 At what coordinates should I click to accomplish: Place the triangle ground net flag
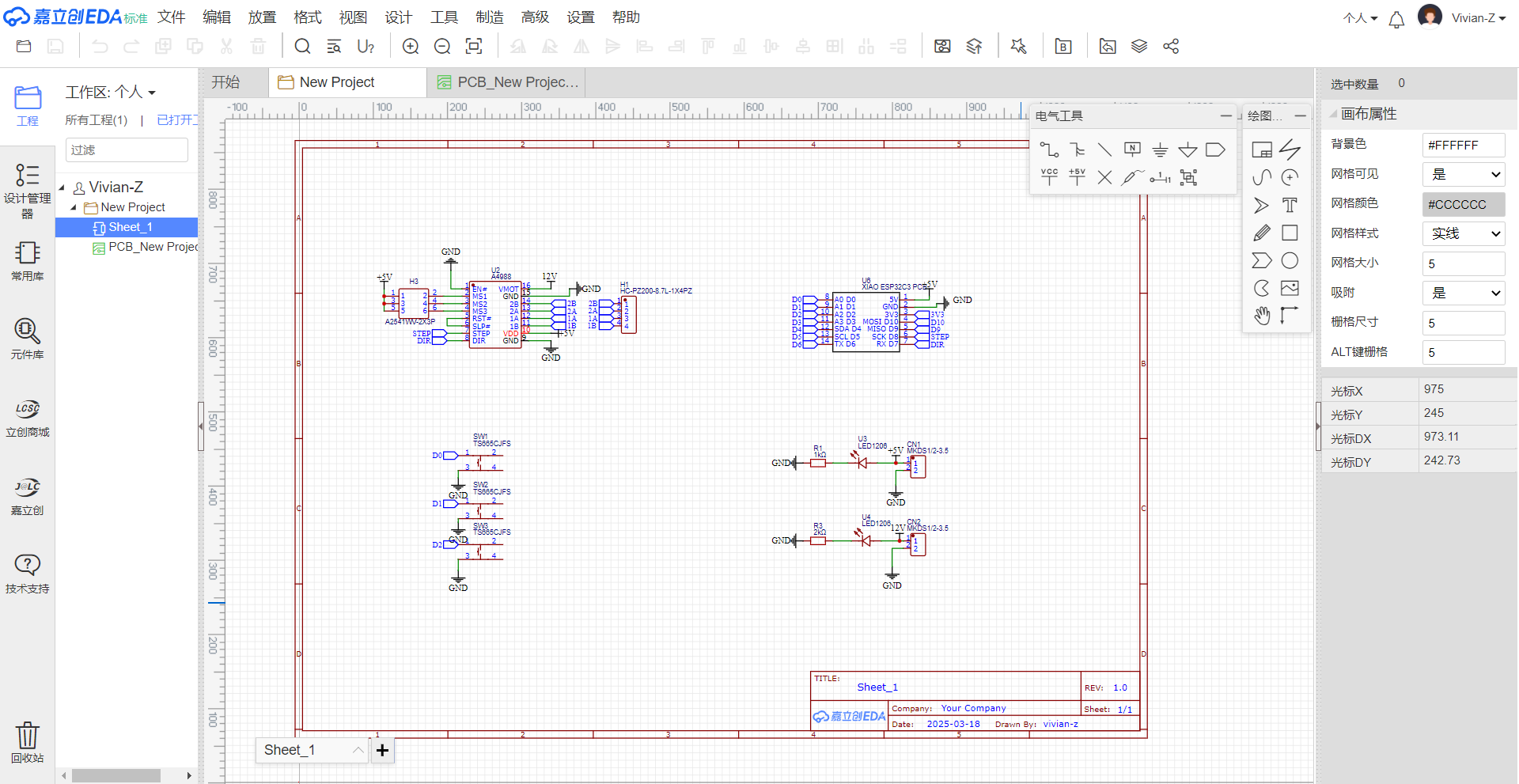[1188, 150]
